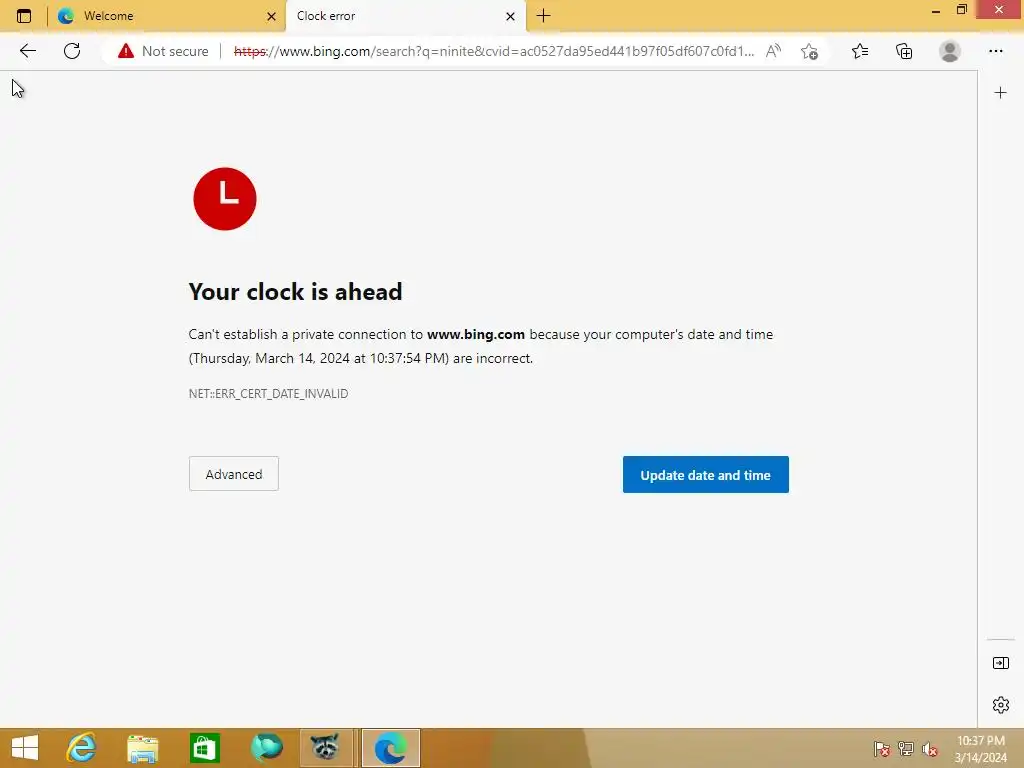Viewport: 1024px width, 768px height.
Task: Click Update date and time button
Action: pos(705,475)
